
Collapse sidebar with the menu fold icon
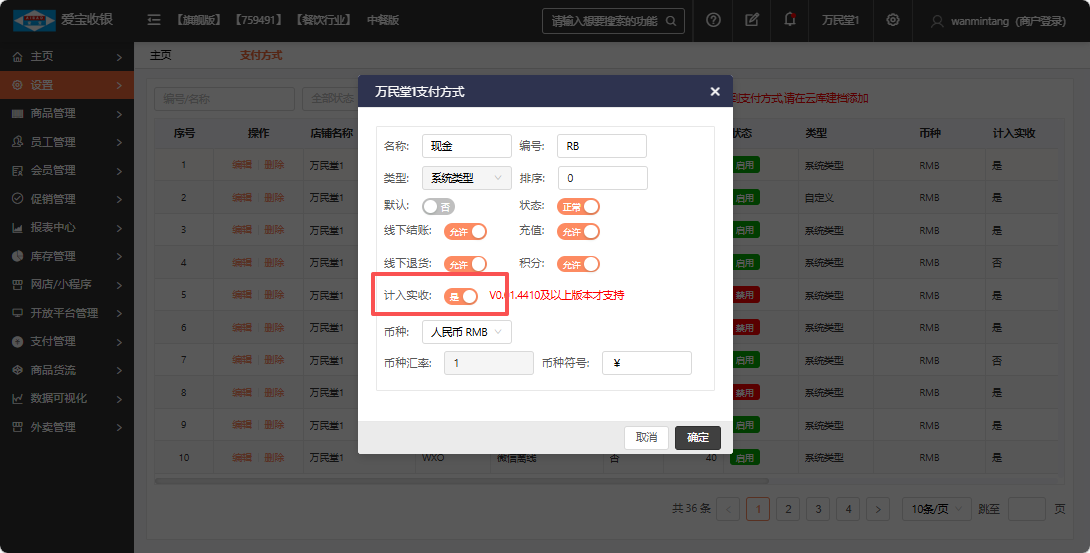coord(153,20)
